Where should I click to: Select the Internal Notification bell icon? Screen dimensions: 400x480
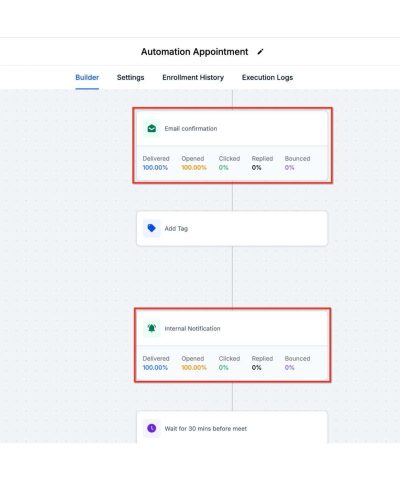[152, 328]
